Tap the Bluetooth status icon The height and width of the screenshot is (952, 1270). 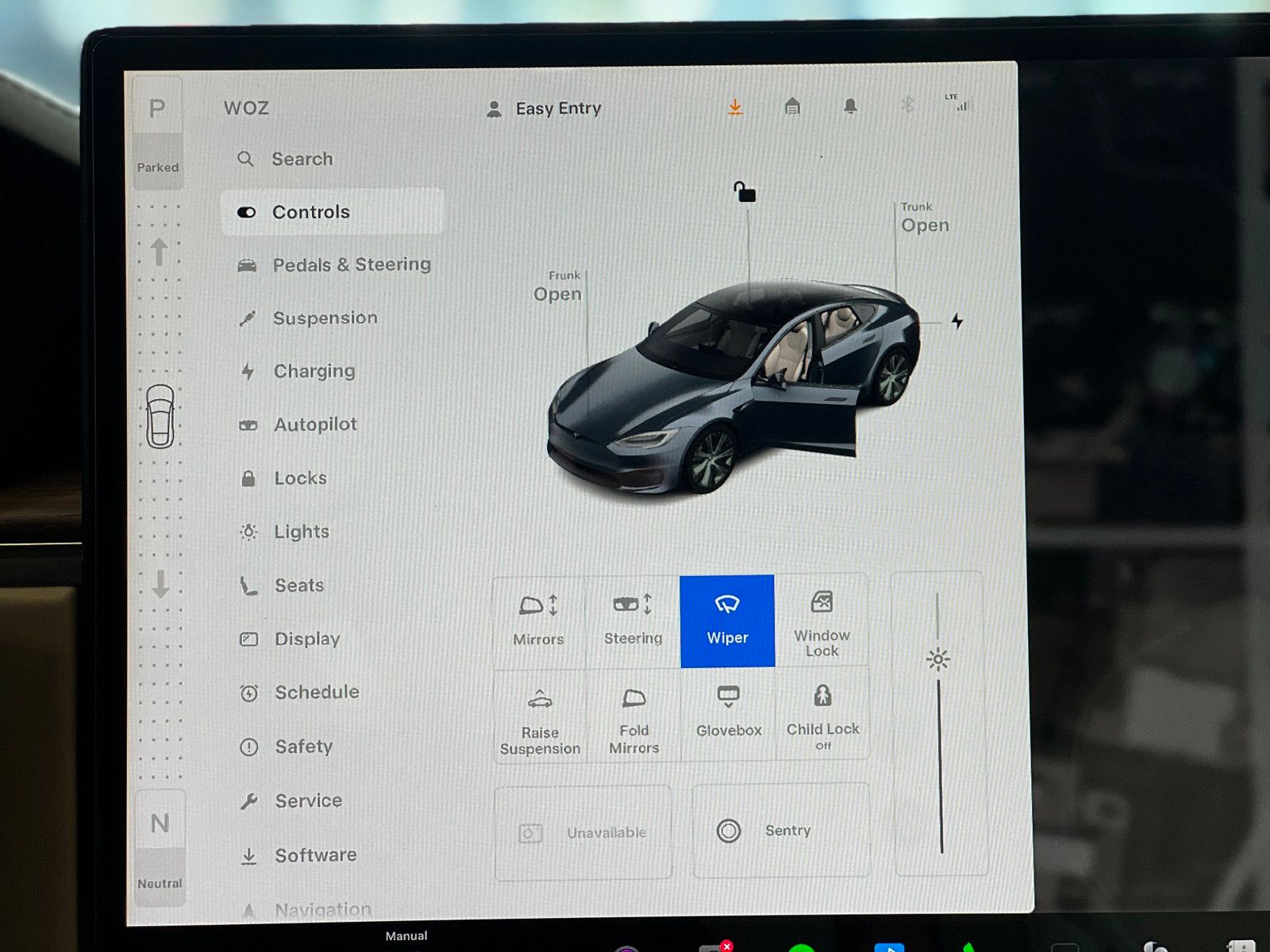click(907, 106)
